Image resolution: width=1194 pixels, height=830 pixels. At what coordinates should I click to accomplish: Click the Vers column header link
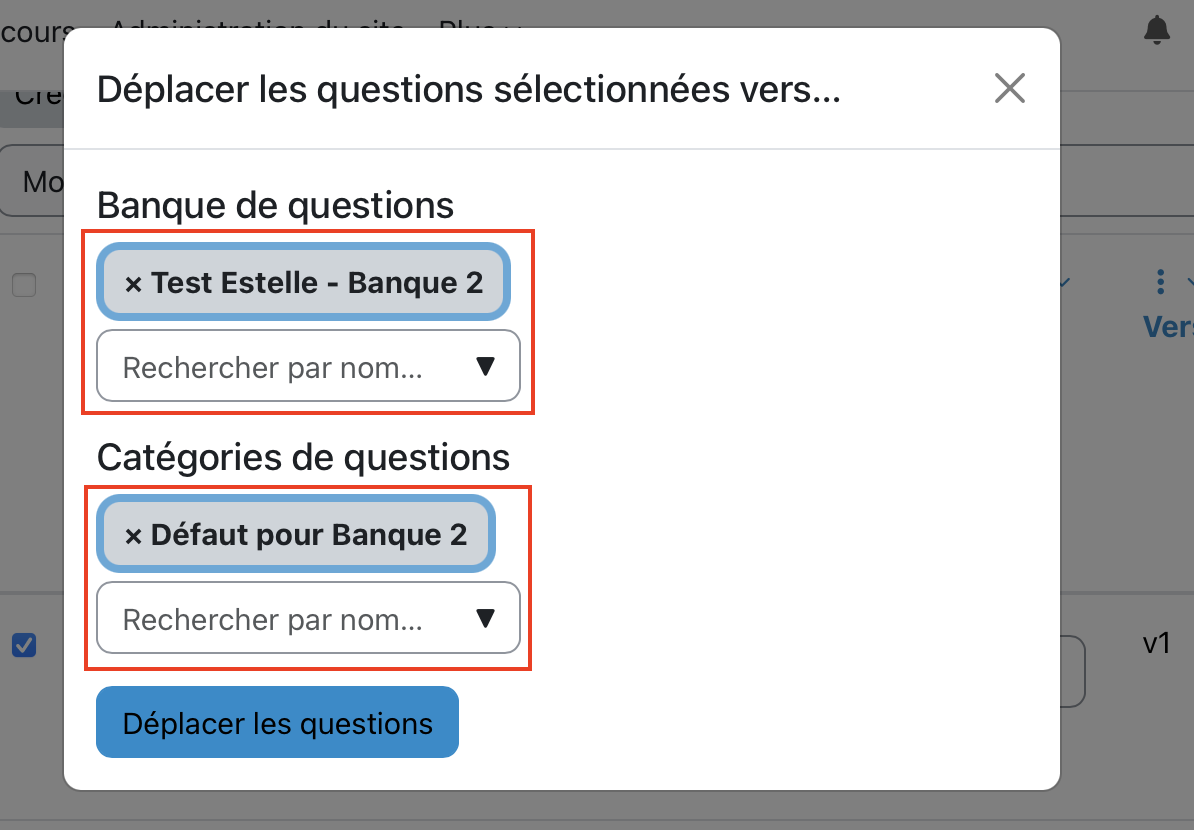[x=1168, y=327]
